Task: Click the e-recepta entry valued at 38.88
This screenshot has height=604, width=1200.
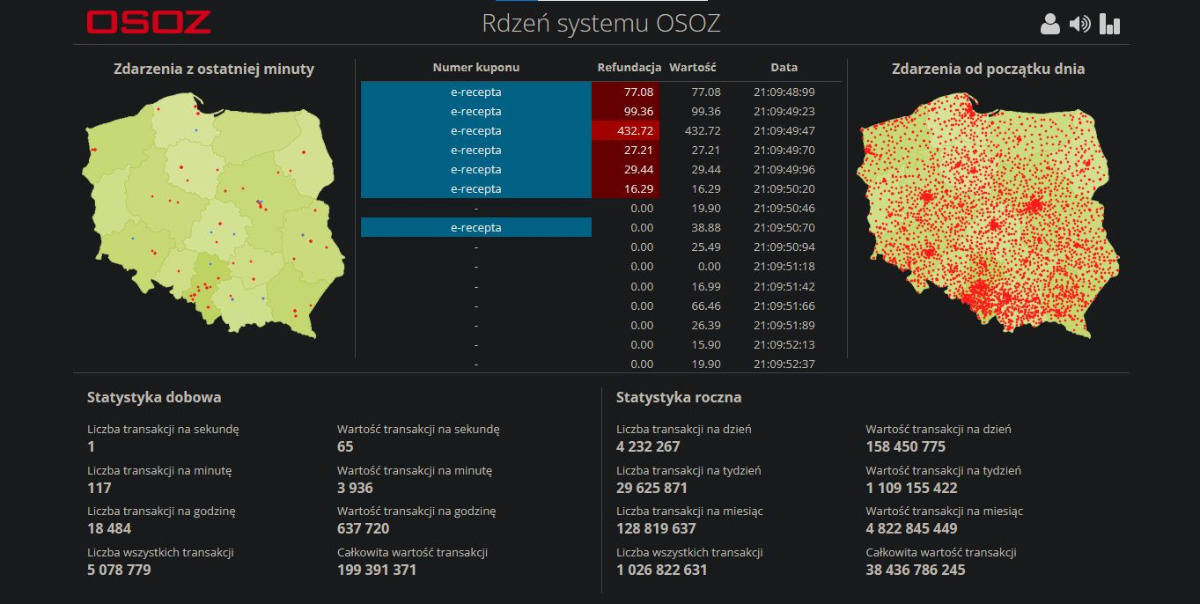Action: 476,228
